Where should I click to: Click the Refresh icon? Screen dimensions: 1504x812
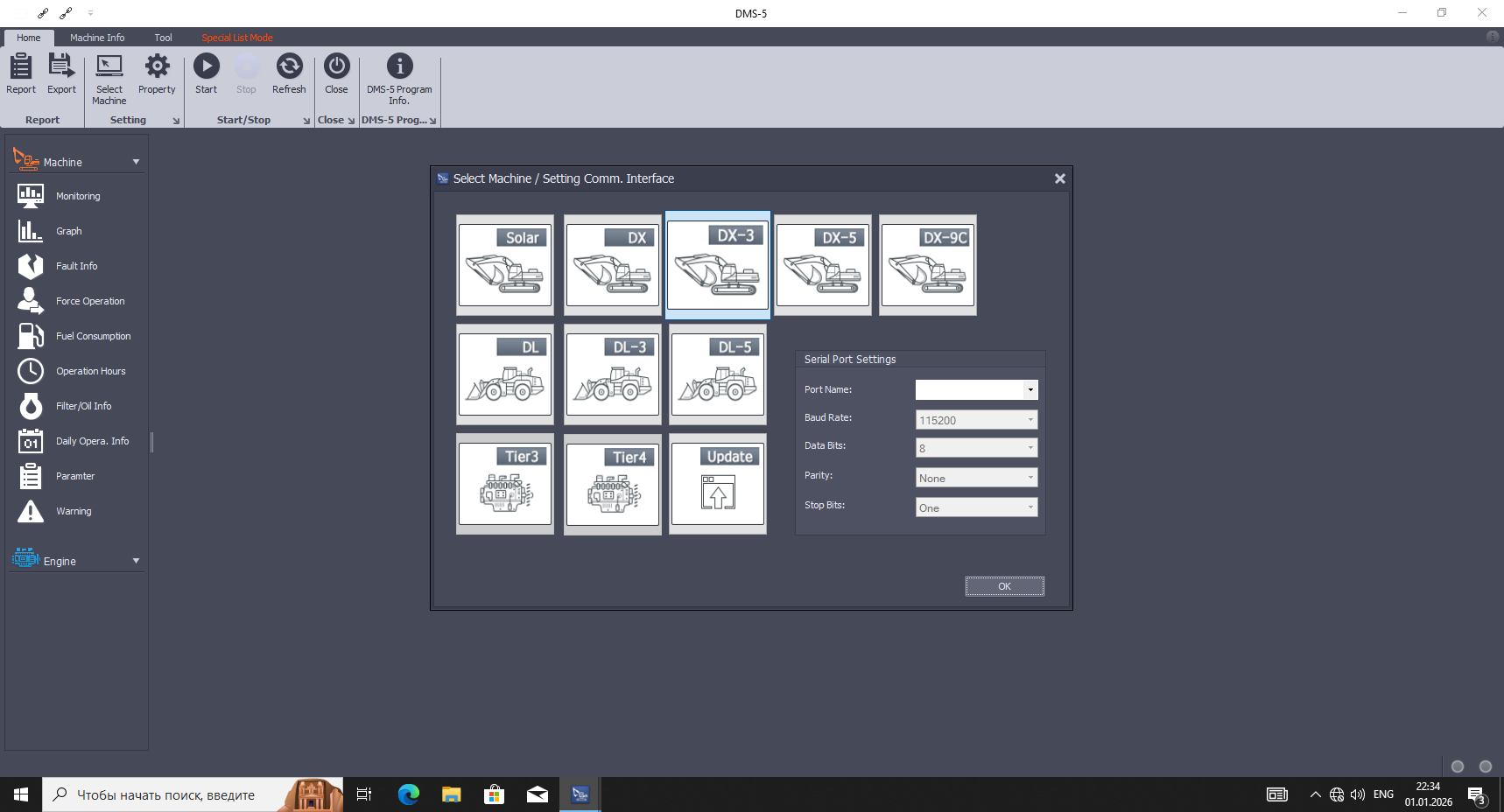pos(289,74)
